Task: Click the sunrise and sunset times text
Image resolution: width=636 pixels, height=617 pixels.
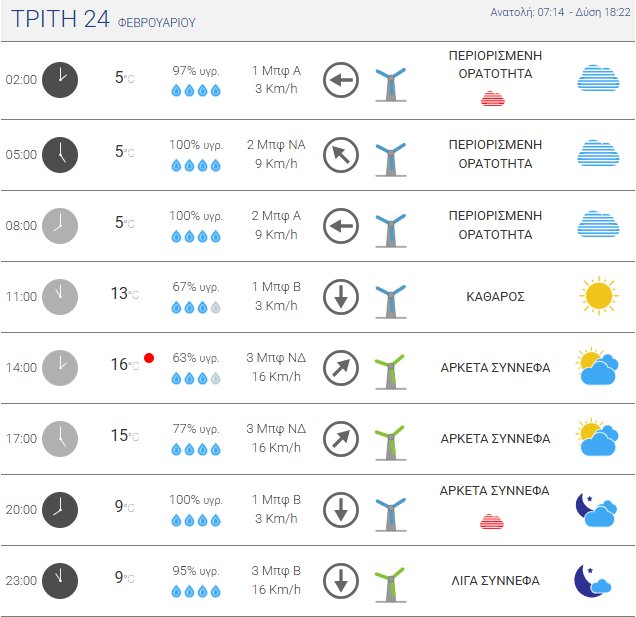Action: (x=560, y=13)
